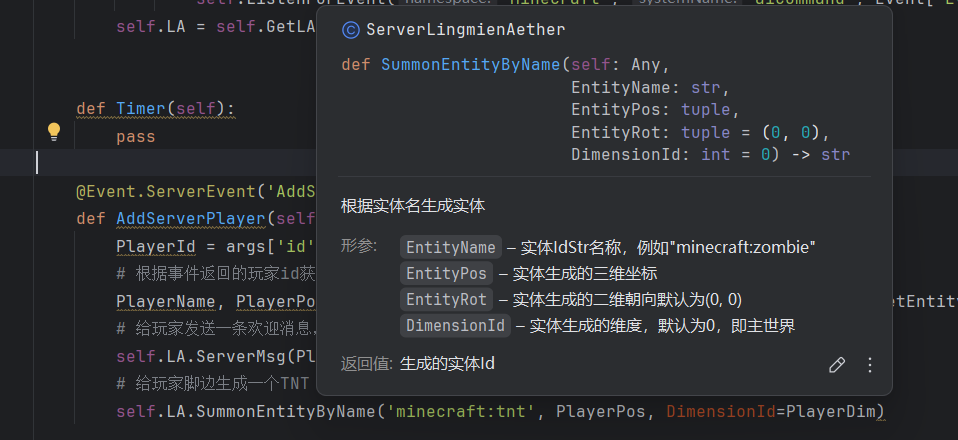Select the DimensionId badge in 形参 list
Viewport: 958px width, 440px height.
click(454, 325)
